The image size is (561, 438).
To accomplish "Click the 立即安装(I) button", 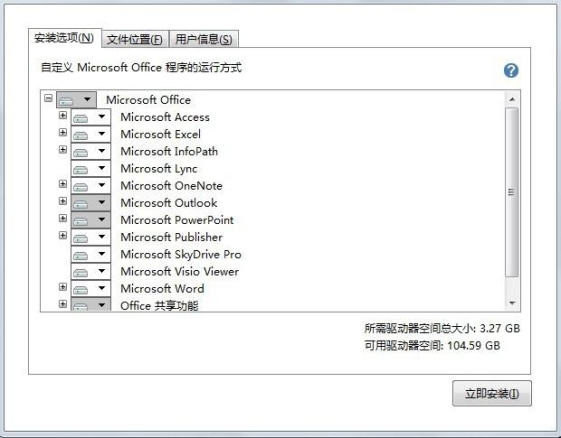I will coord(492,393).
